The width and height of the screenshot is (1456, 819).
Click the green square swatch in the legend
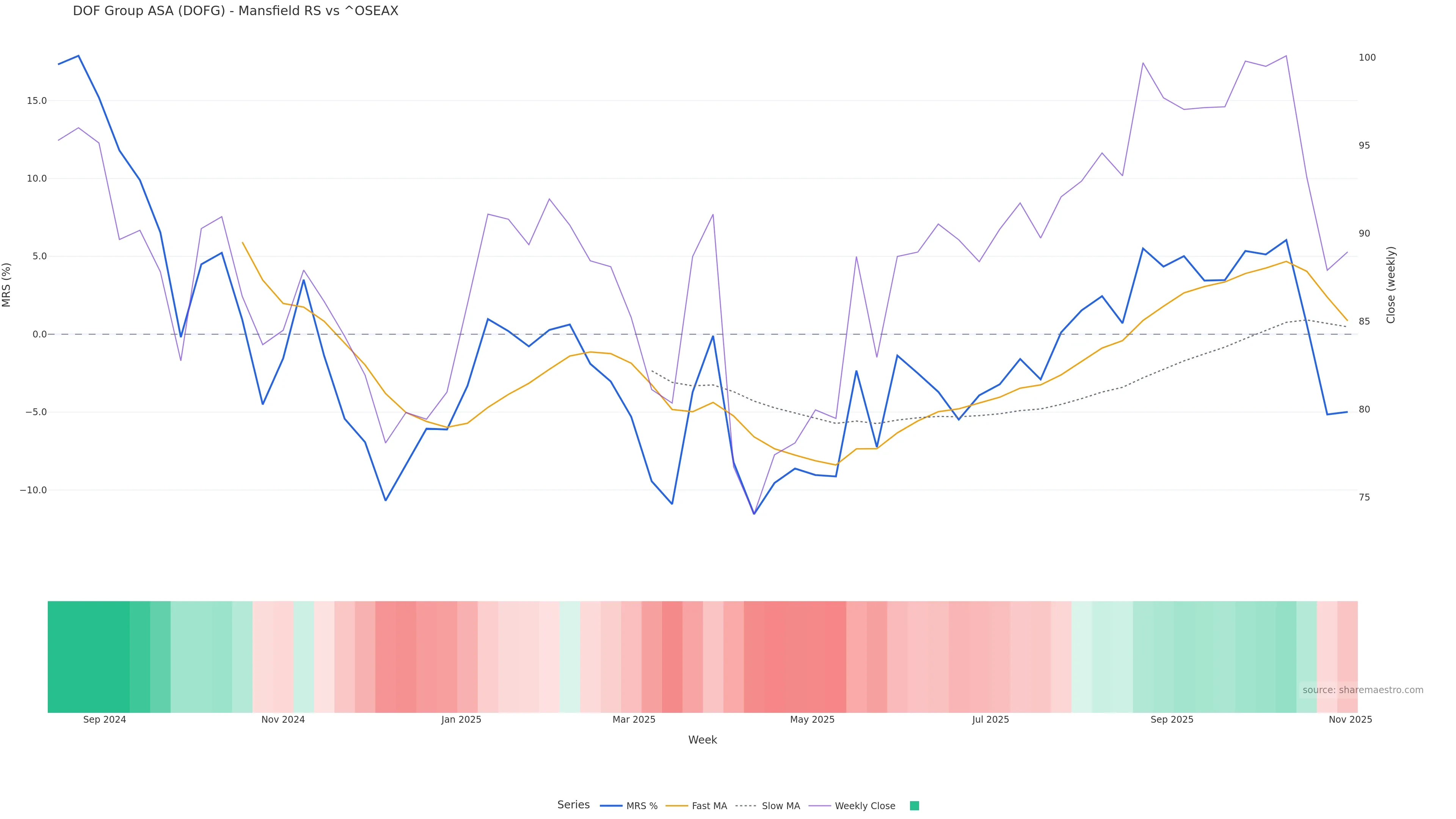[915, 806]
